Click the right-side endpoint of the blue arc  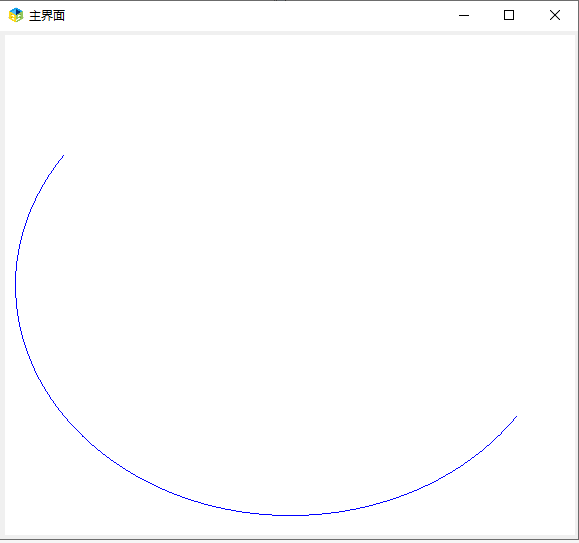point(516,417)
